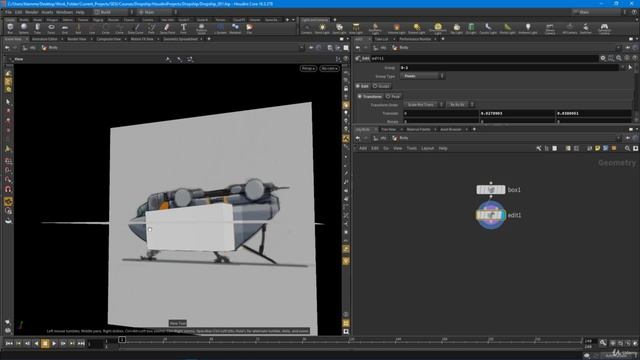Image resolution: width=640 pixels, height=360 pixels.
Task: Select the Peak radio option
Action: click(393, 96)
